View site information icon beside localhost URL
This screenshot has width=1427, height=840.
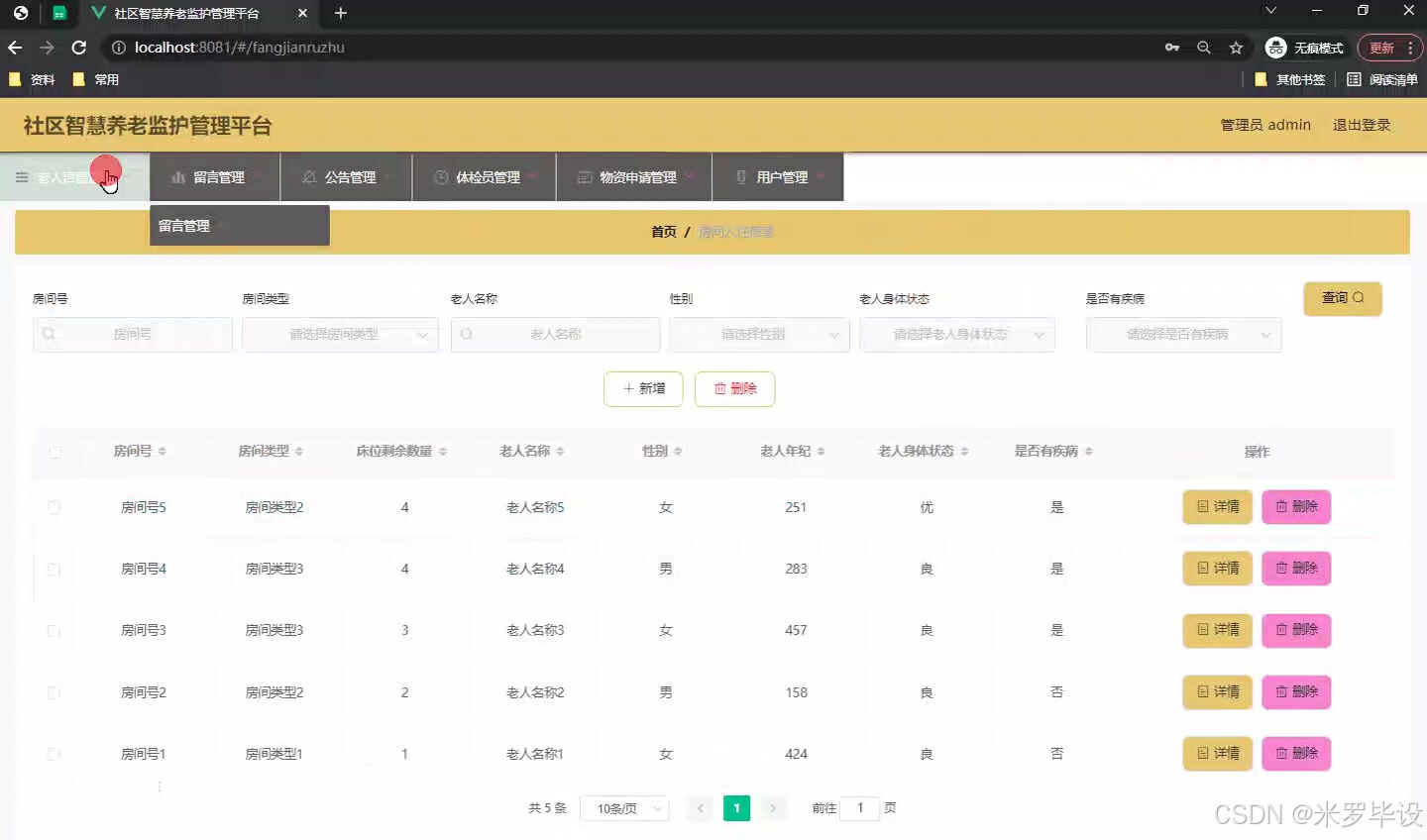click(x=118, y=48)
